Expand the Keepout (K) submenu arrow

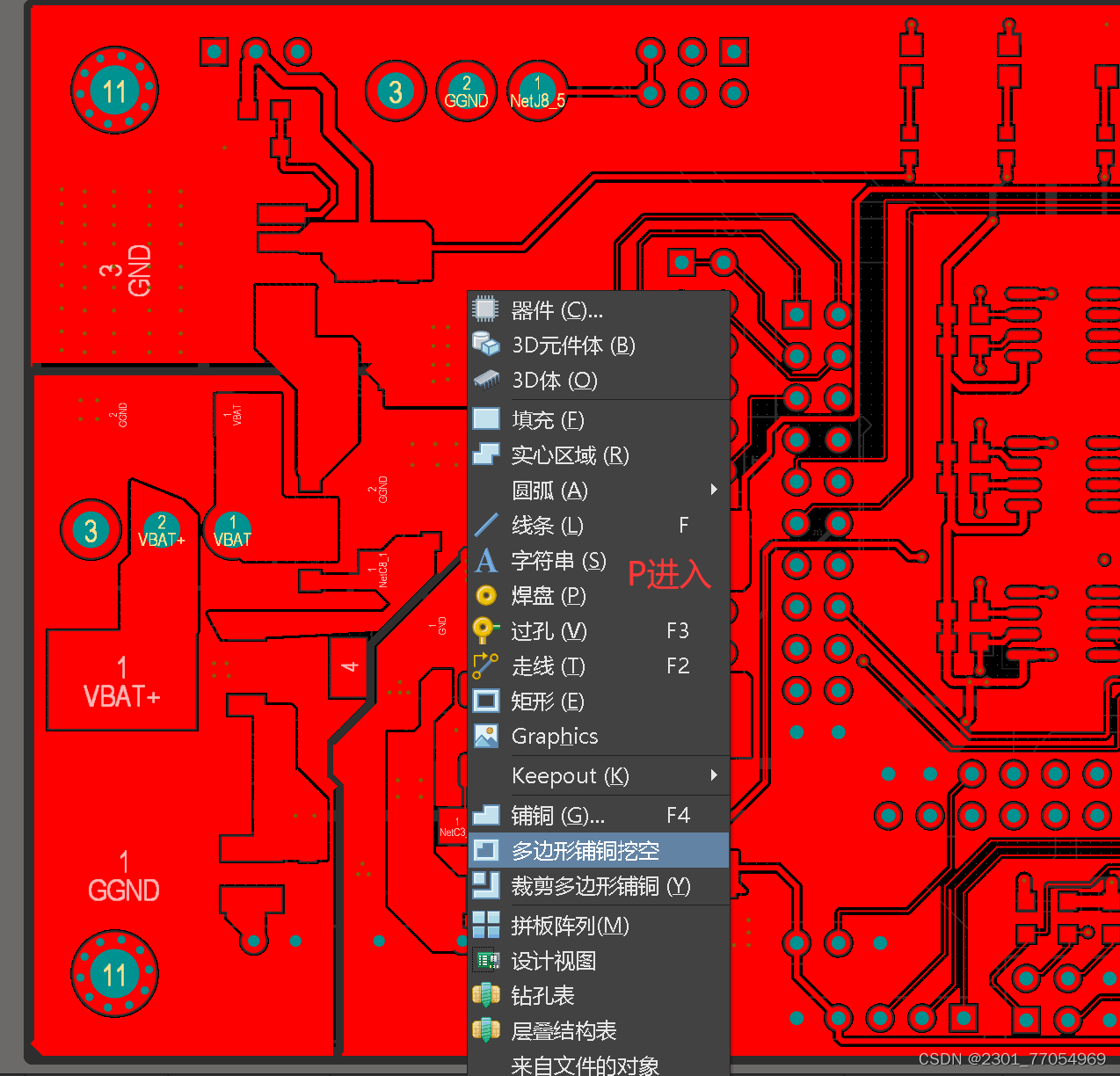714,775
